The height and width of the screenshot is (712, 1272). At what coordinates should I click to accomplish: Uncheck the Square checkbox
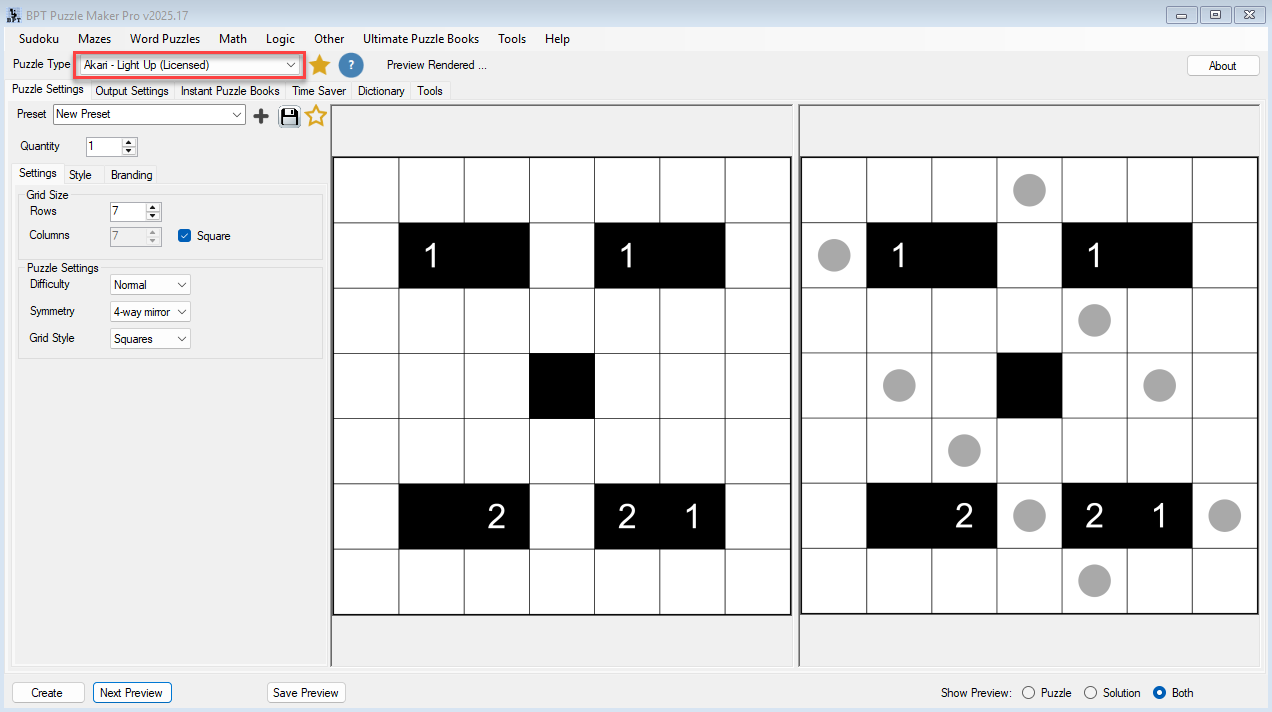(184, 236)
